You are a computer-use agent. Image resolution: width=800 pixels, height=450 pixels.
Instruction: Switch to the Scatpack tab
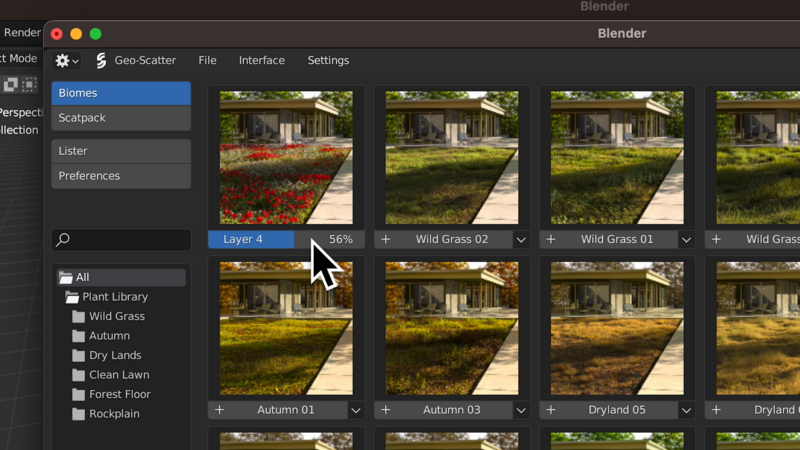tap(121, 118)
